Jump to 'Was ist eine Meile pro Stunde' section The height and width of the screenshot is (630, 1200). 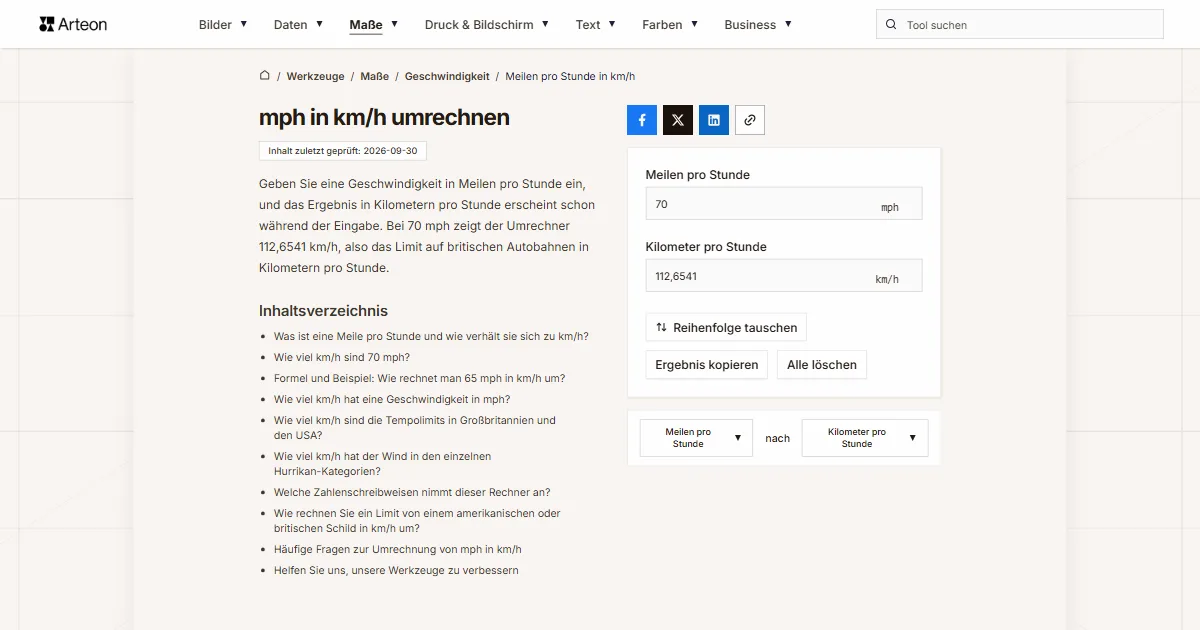tap(431, 336)
